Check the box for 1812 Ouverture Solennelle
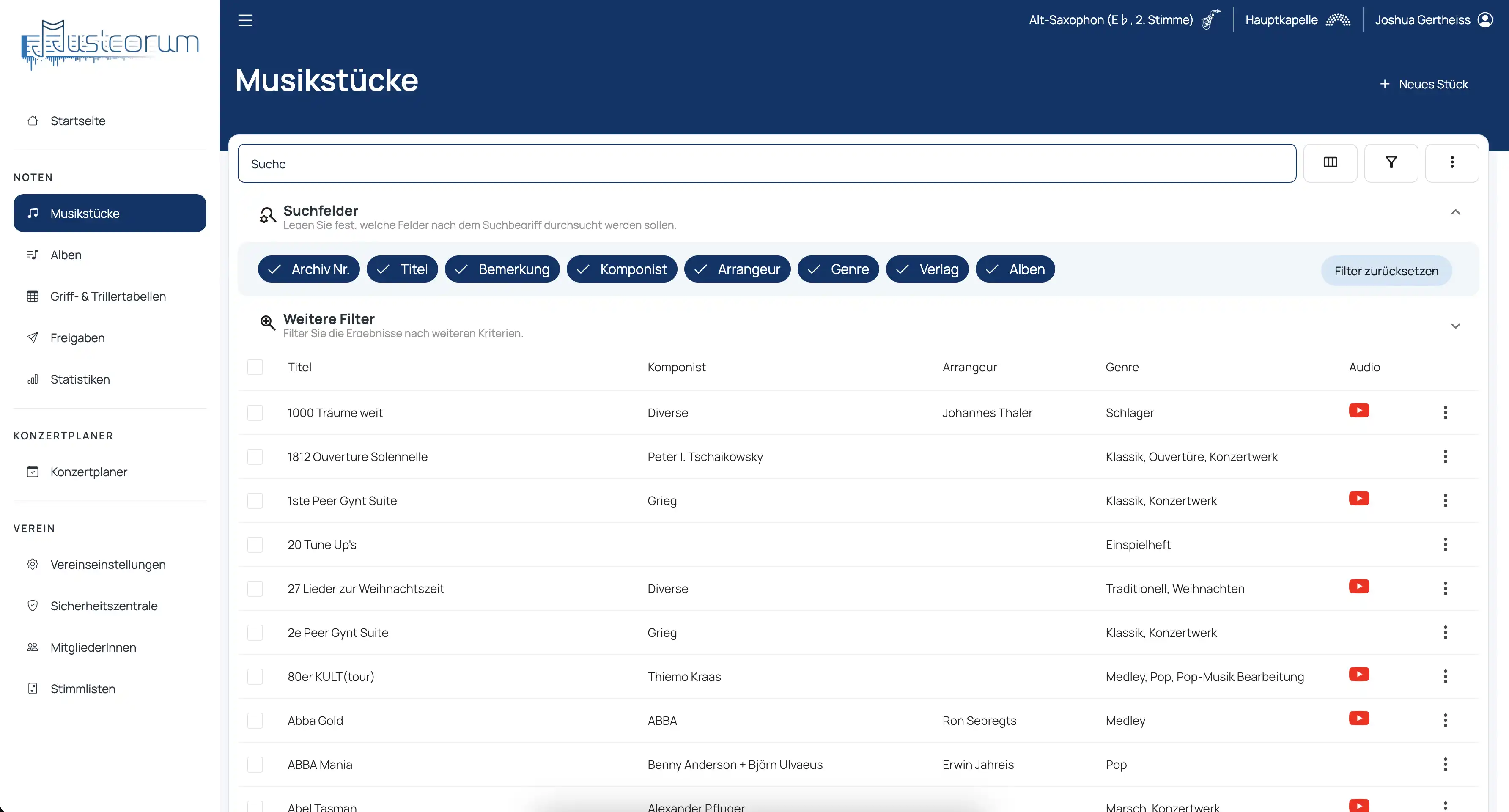Viewport: 1509px width, 812px height. tap(255, 456)
